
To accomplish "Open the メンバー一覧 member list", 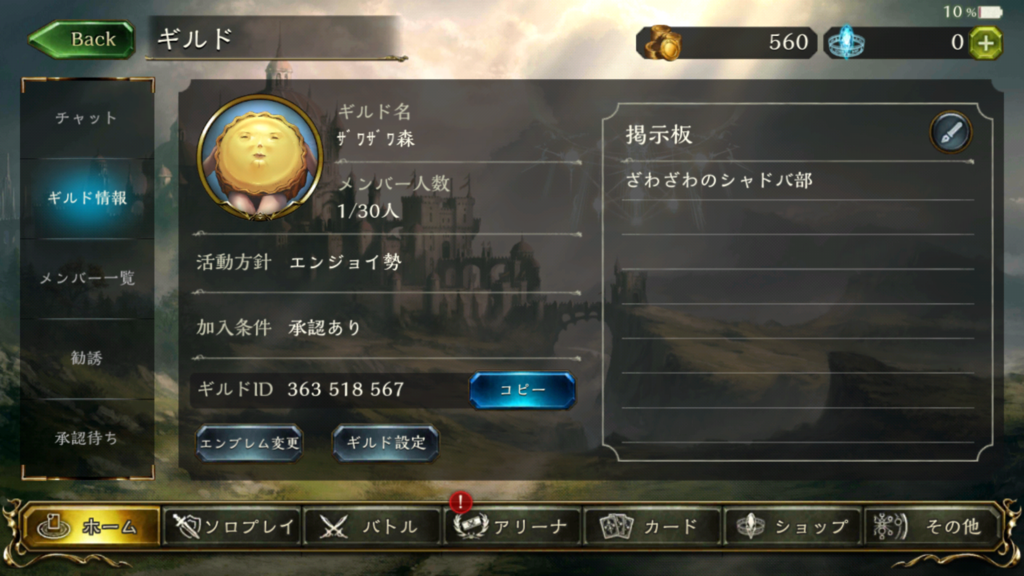I will point(88,279).
